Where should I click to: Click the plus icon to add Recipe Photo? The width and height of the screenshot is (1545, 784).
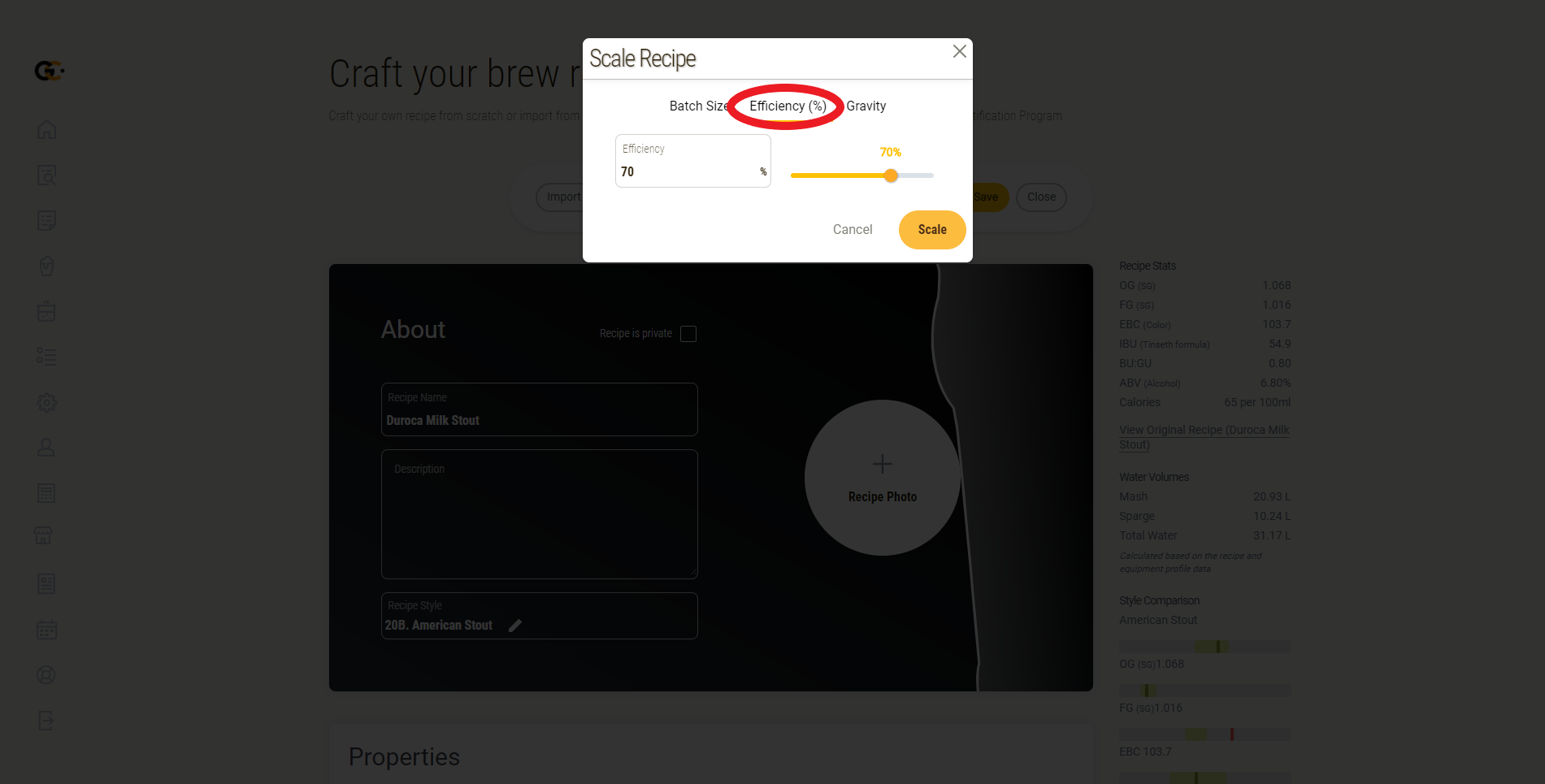point(883,464)
